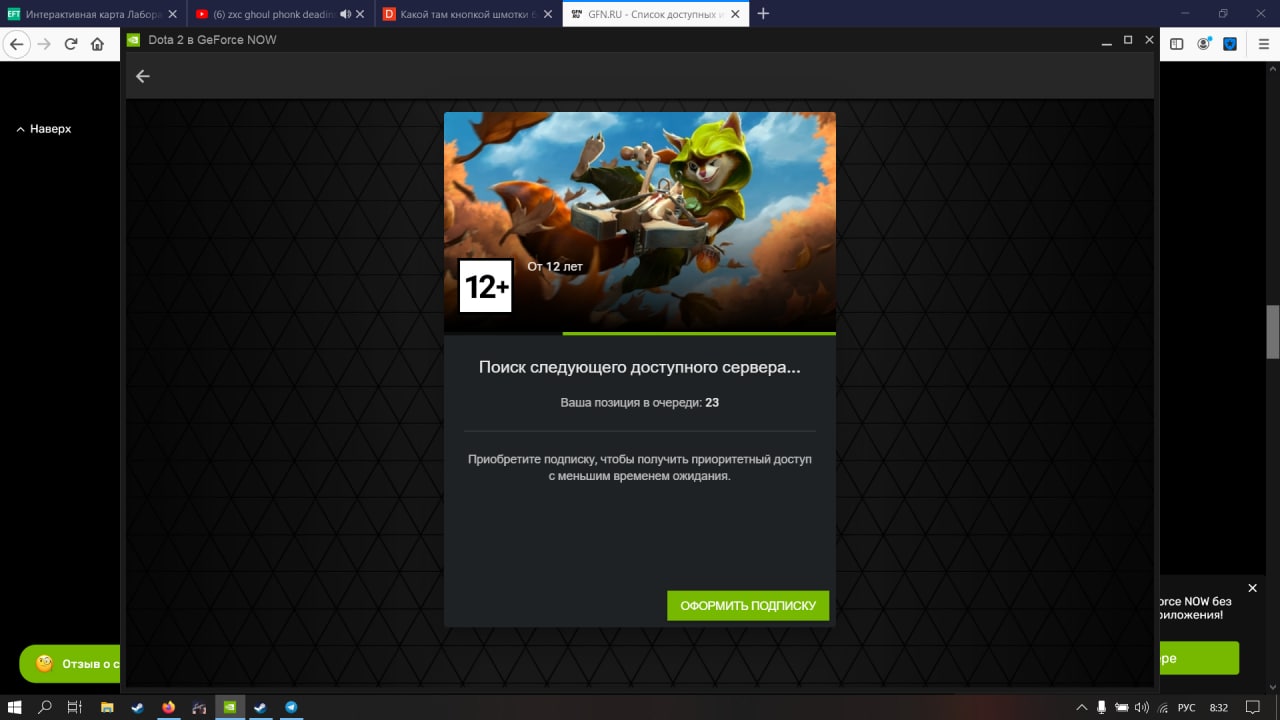Open the Windows Start menu
This screenshot has height=720, width=1280.
(x=15, y=707)
